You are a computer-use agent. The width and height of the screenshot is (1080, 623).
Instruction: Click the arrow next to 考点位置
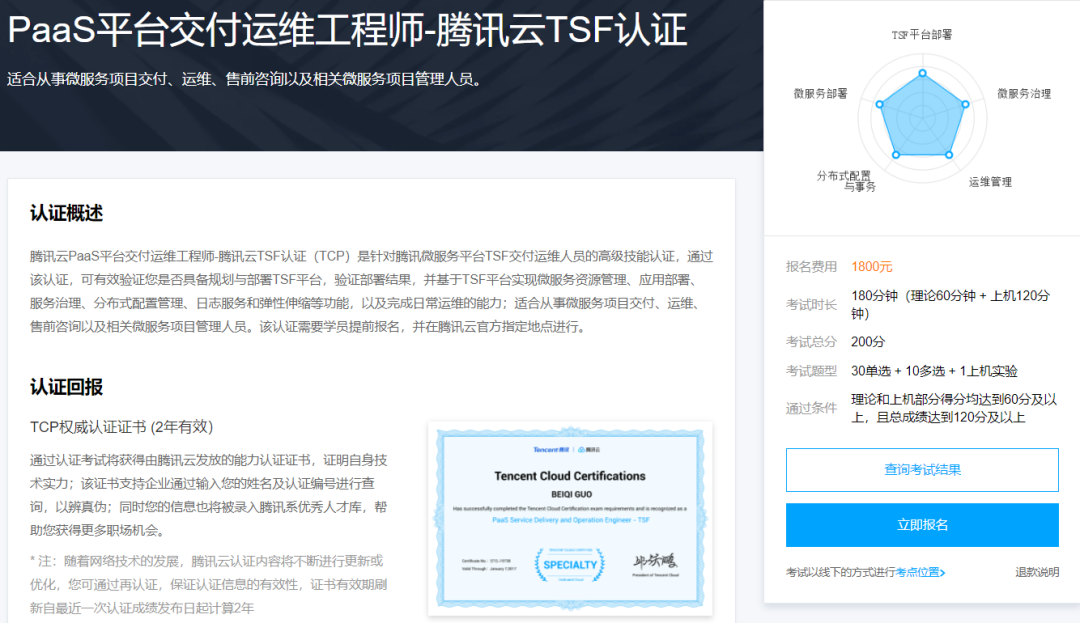pos(942,573)
